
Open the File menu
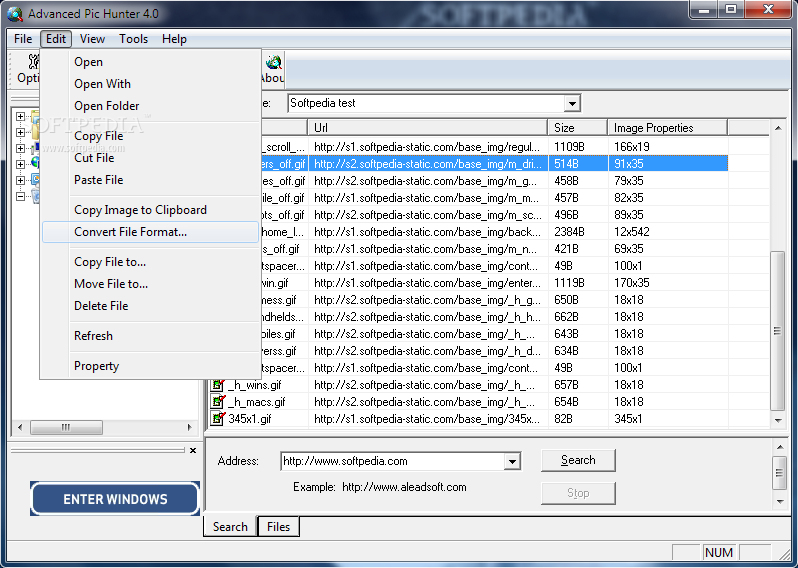point(23,39)
